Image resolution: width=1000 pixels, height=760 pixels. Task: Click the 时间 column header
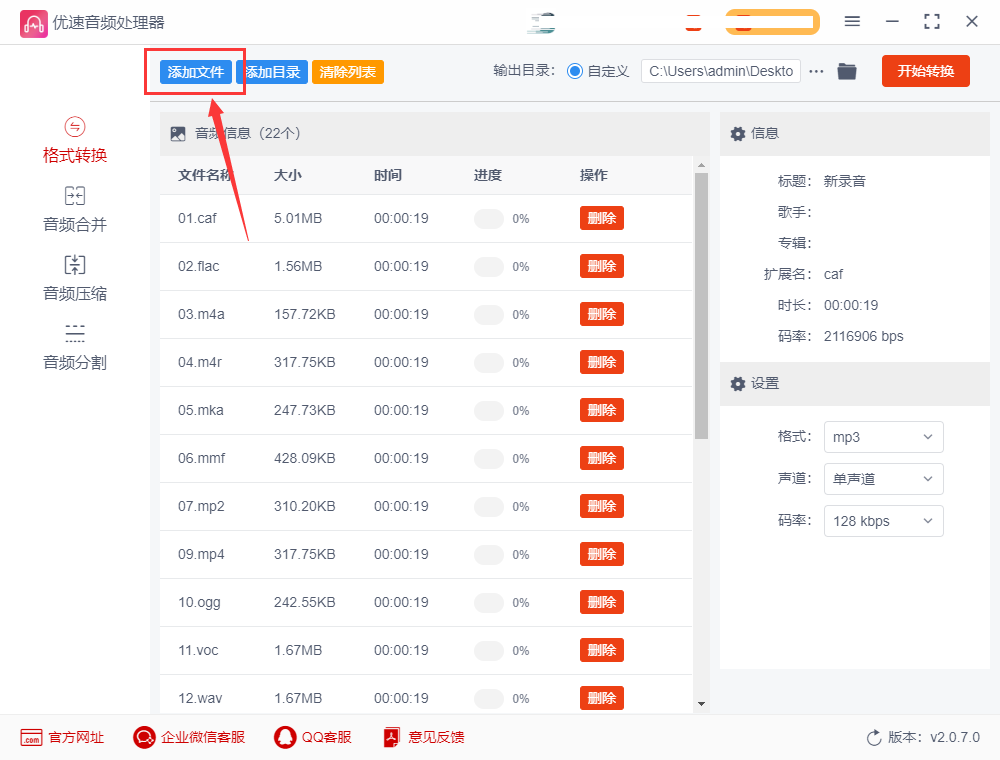coord(388,175)
